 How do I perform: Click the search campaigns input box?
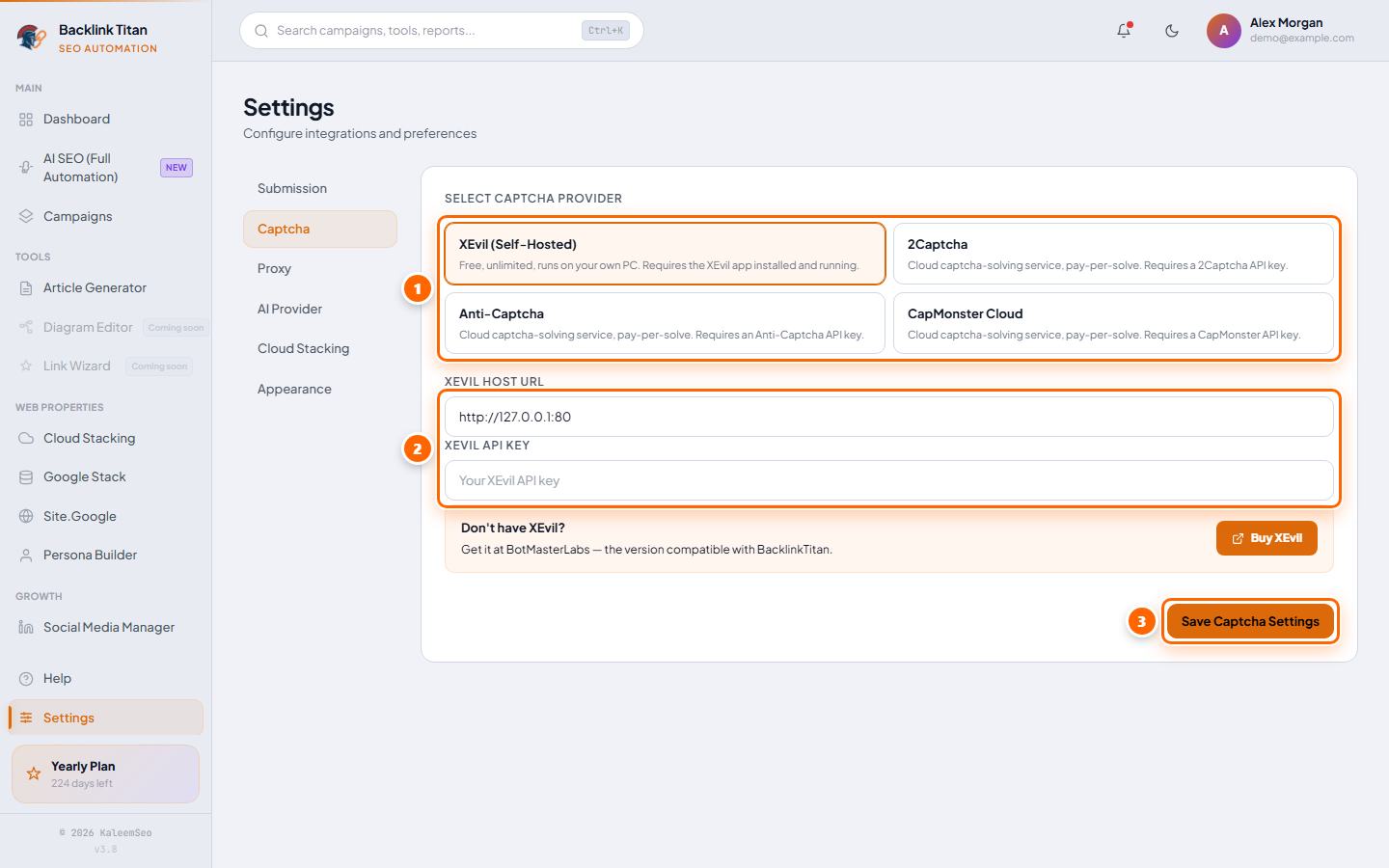tap(442, 31)
